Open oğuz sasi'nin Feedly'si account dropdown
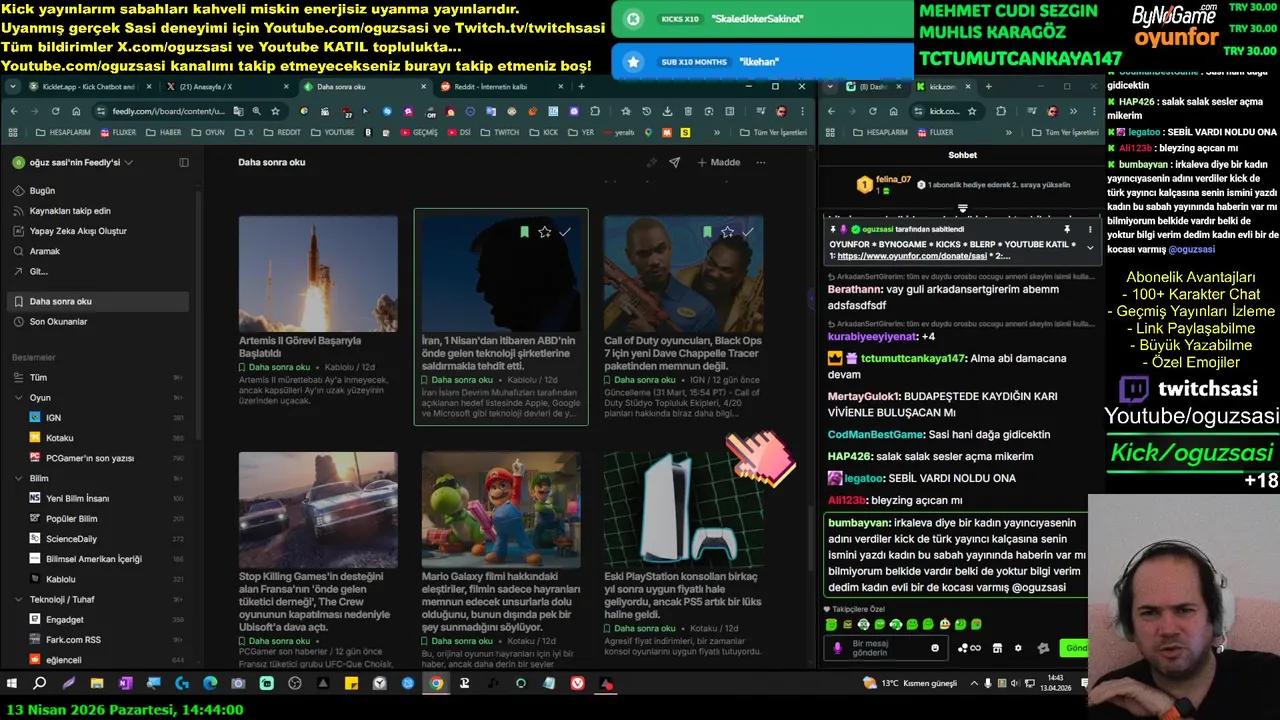This screenshot has height=720, width=1280. pyautogui.click(x=73, y=162)
